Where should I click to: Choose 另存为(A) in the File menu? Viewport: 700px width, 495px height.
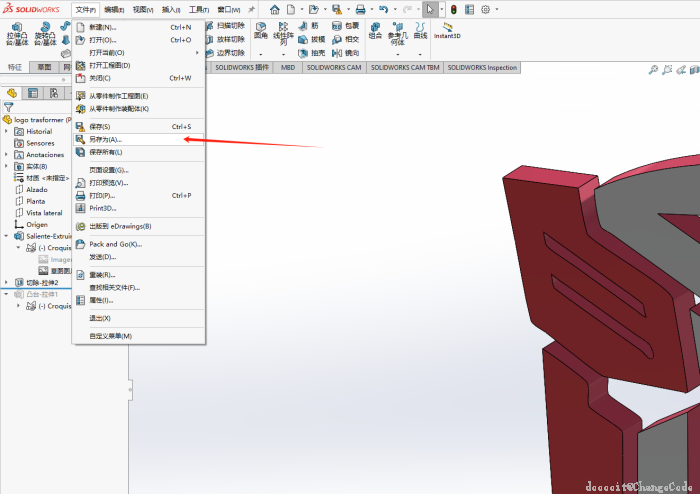(x=105, y=140)
